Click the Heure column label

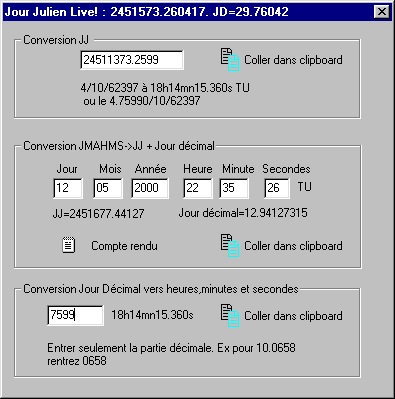(198, 169)
